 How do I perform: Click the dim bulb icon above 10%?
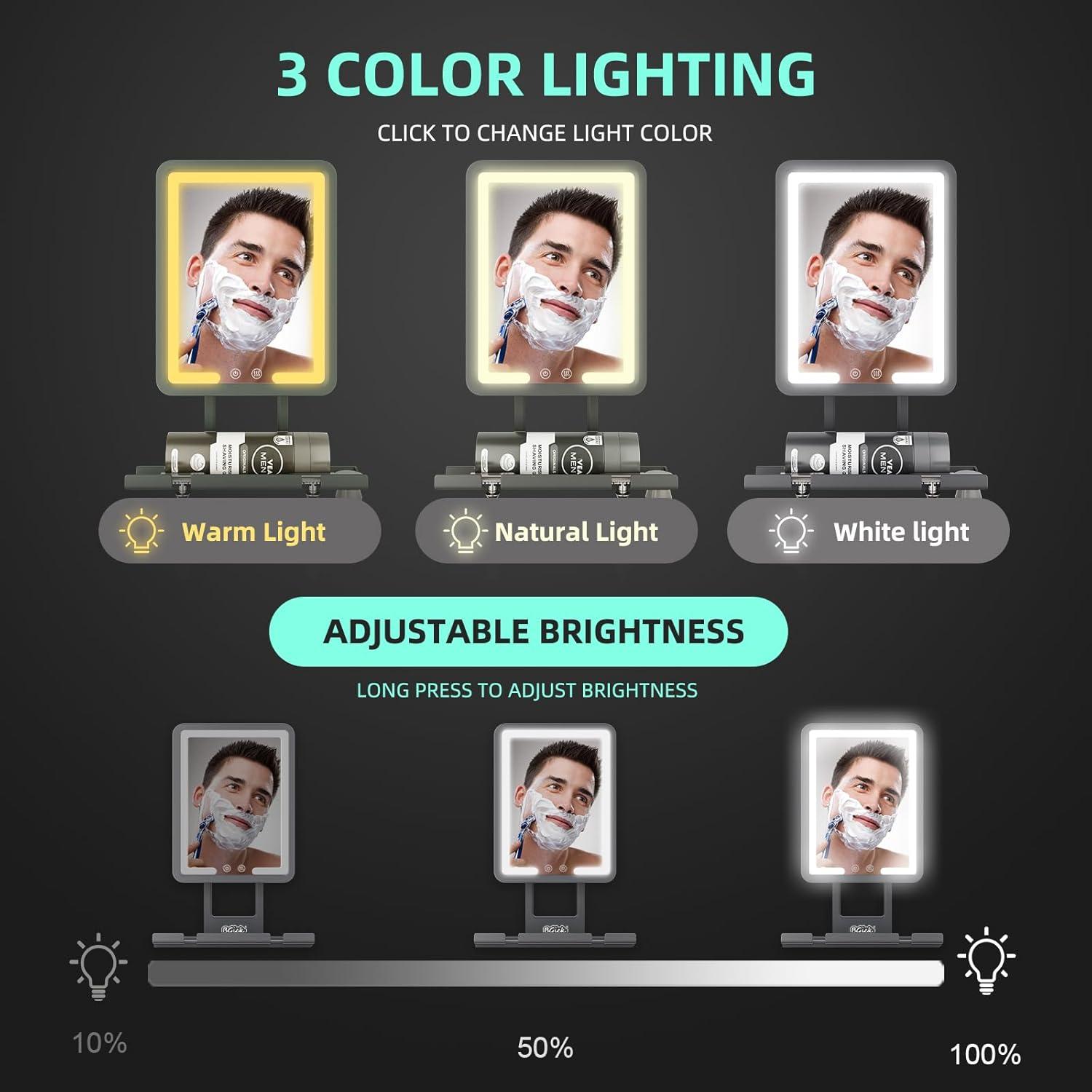pyautogui.click(x=98, y=967)
